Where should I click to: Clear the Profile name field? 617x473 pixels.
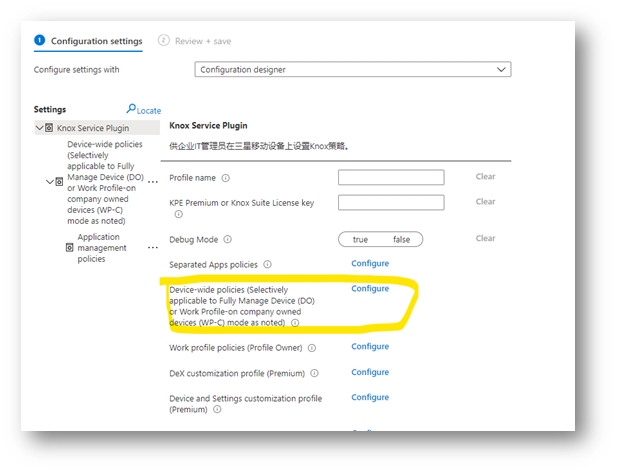pyautogui.click(x=485, y=177)
